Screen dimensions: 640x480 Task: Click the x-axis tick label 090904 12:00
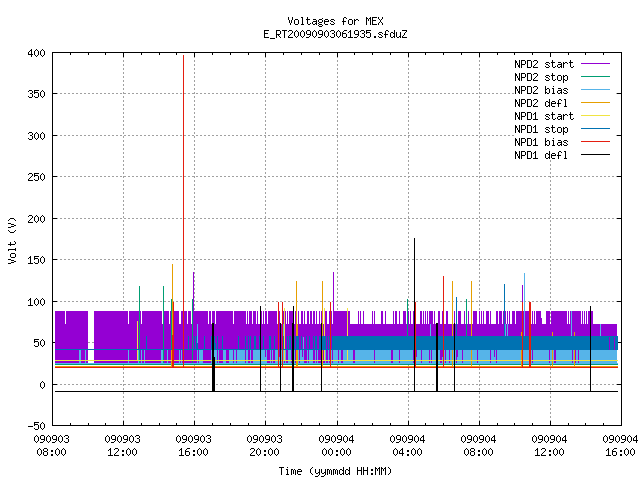(x=549, y=446)
